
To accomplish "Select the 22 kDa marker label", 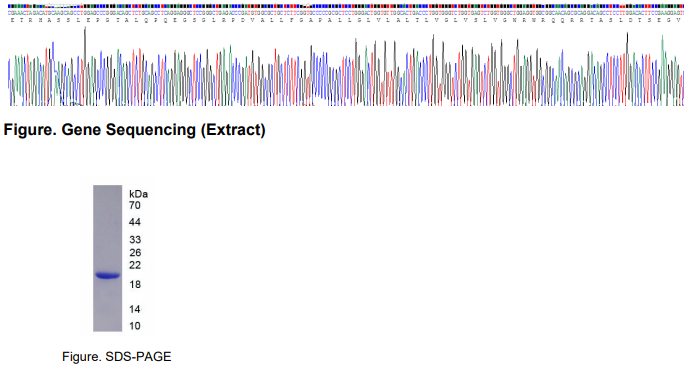I will [134, 265].
